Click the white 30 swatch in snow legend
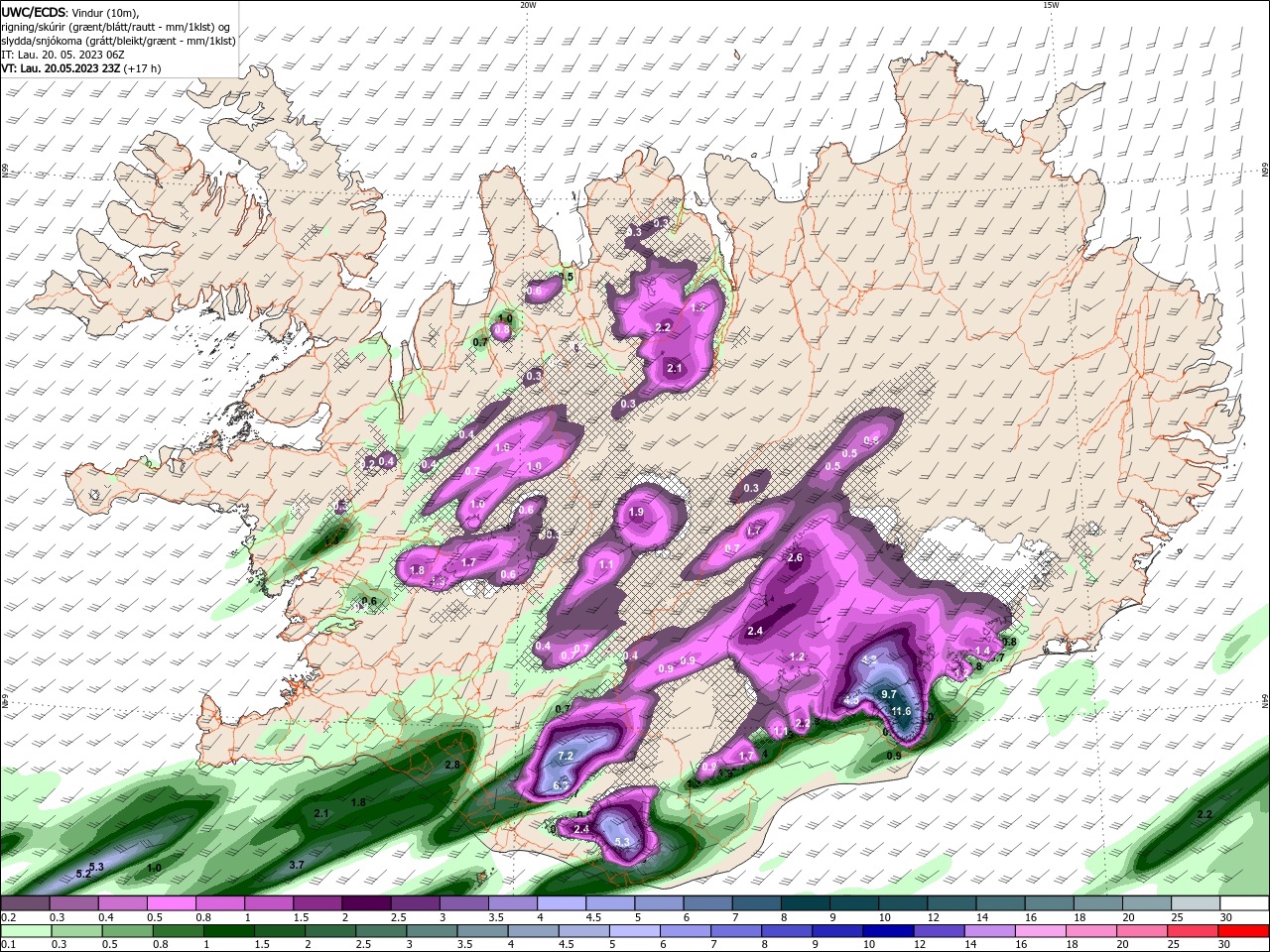This screenshot has height=952, width=1270. pos(1245,903)
